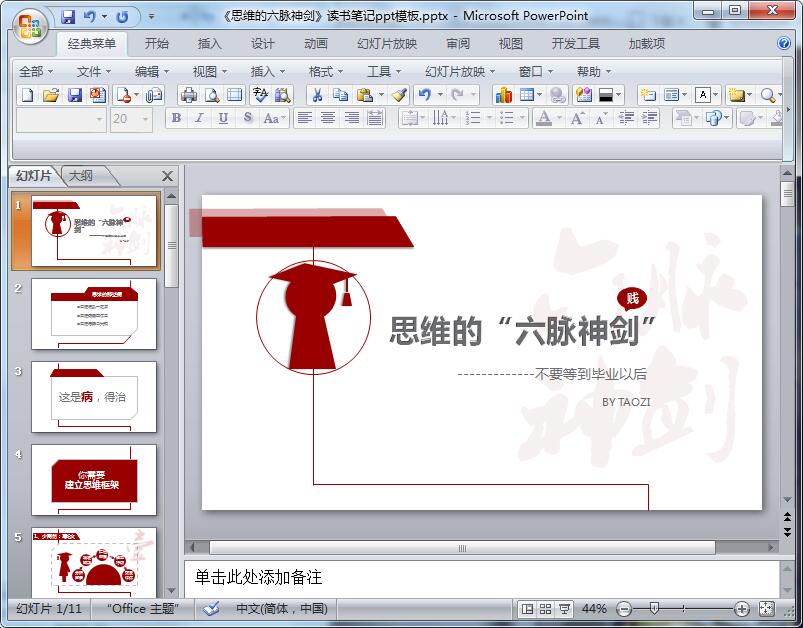The width and height of the screenshot is (803, 628).
Task: Open the 帮助 classic menu
Action: tap(594, 72)
